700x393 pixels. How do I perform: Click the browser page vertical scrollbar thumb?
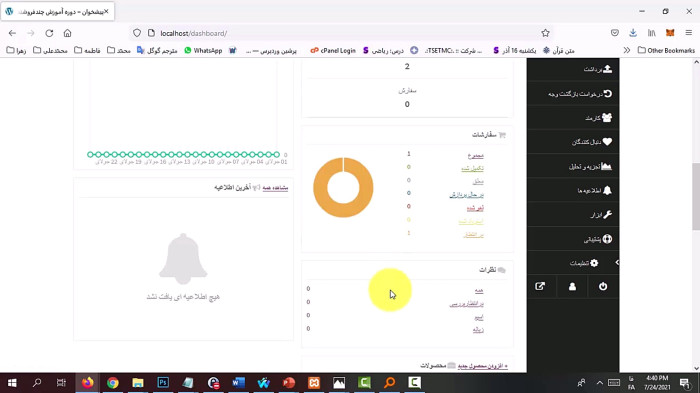(696, 196)
